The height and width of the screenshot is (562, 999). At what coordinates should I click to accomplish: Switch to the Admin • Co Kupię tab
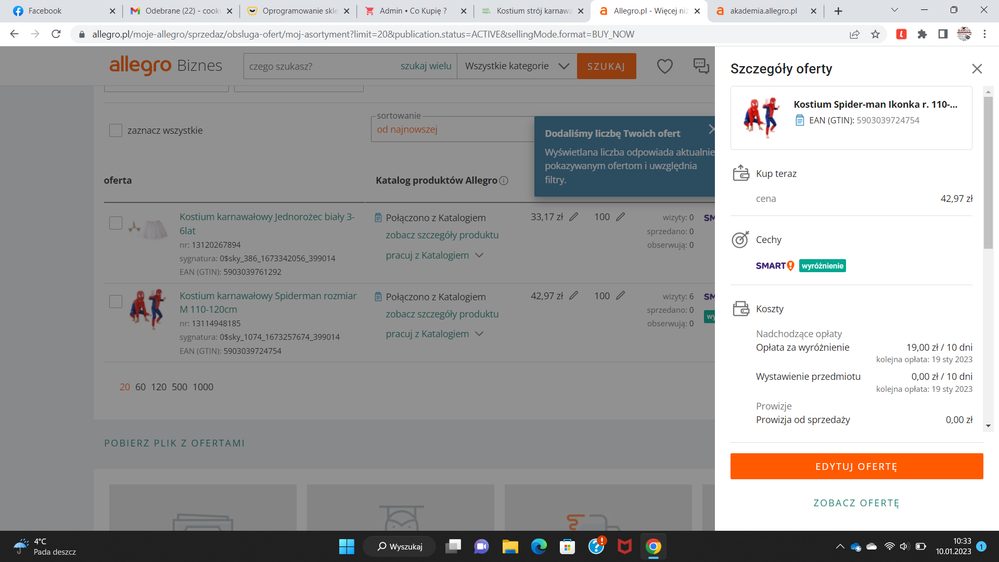(x=414, y=11)
